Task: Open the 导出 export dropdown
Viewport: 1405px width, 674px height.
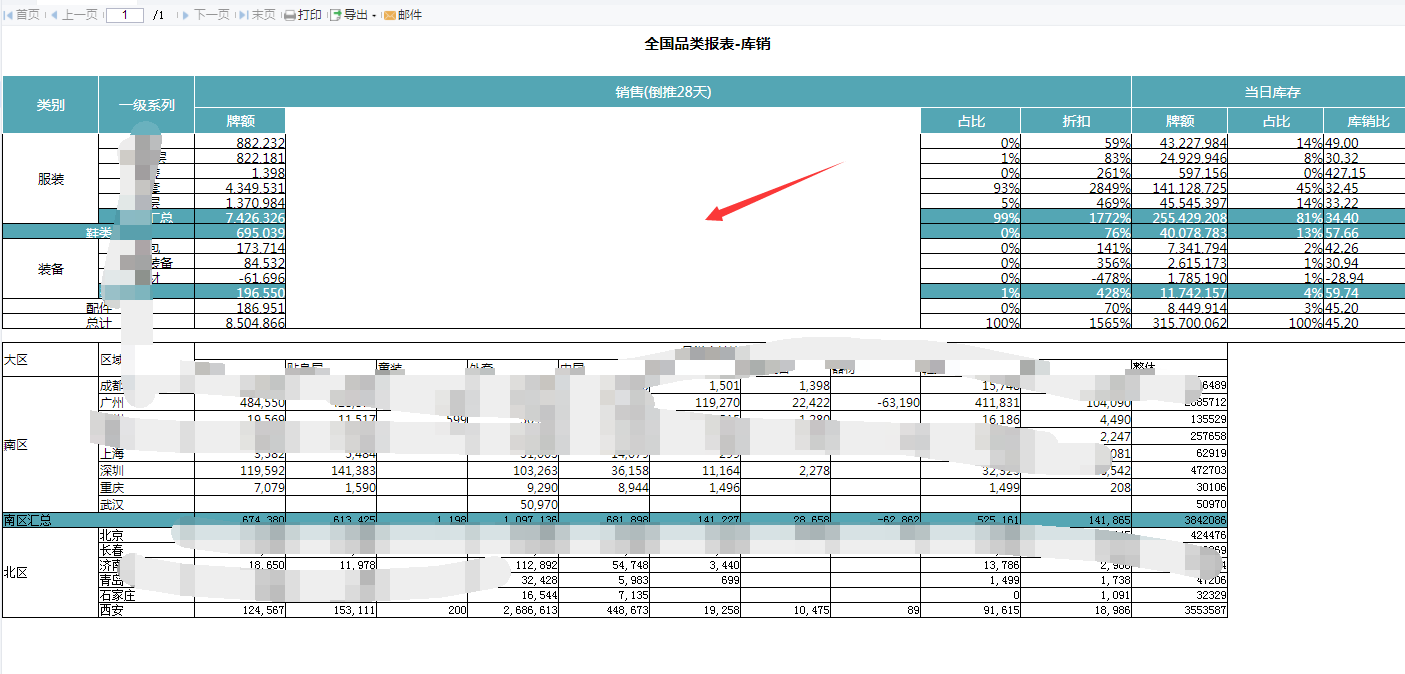Action: point(353,15)
